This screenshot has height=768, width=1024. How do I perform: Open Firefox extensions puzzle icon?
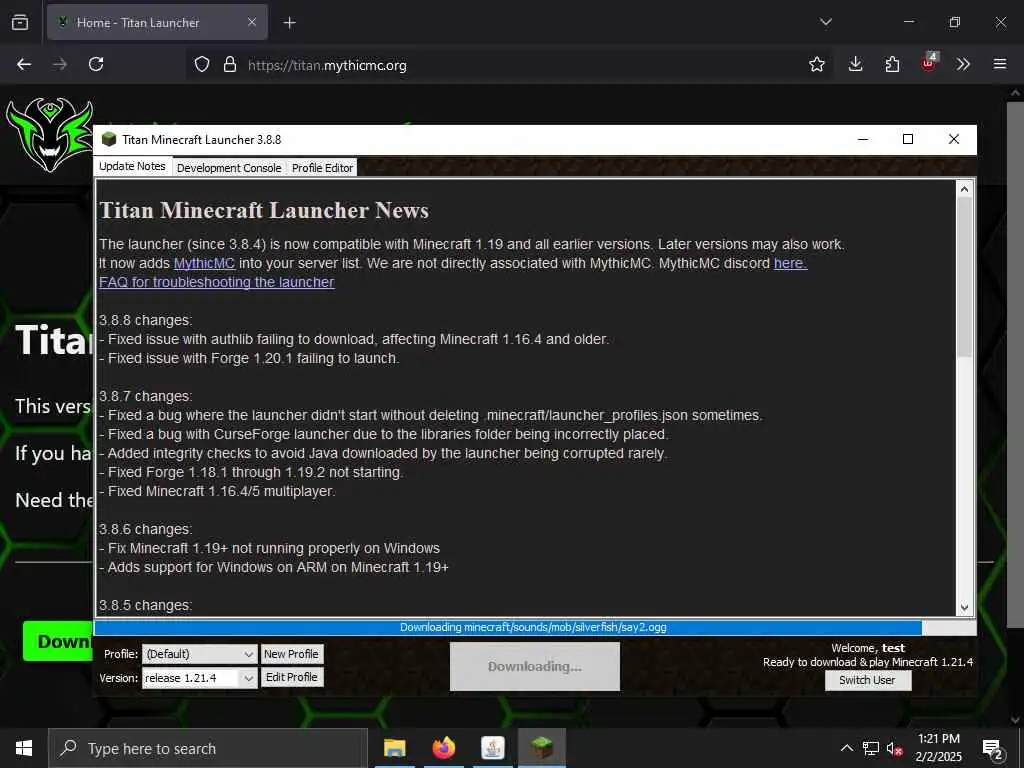(x=892, y=64)
